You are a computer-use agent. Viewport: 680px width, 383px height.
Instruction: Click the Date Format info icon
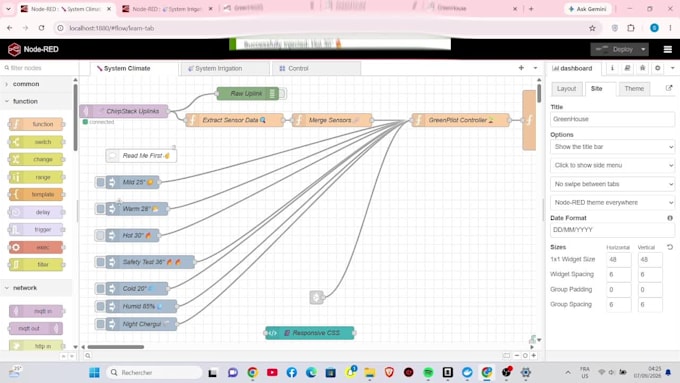point(670,218)
